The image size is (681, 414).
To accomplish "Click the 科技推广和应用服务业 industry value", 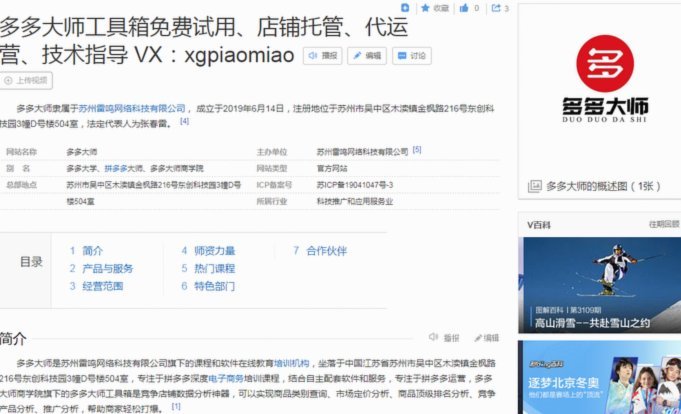I will [x=355, y=202].
